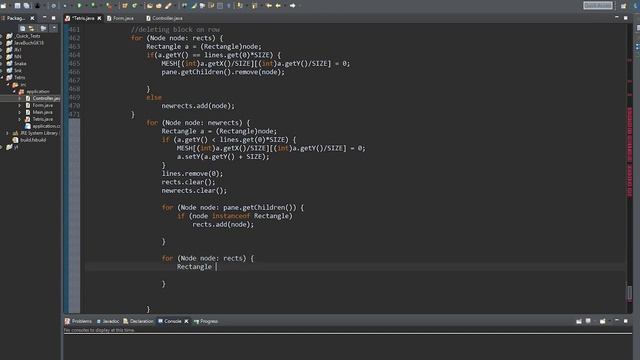The width and height of the screenshot is (640, 360).
Task: Click the Save toolbar icon
Action: click(18, 6)
